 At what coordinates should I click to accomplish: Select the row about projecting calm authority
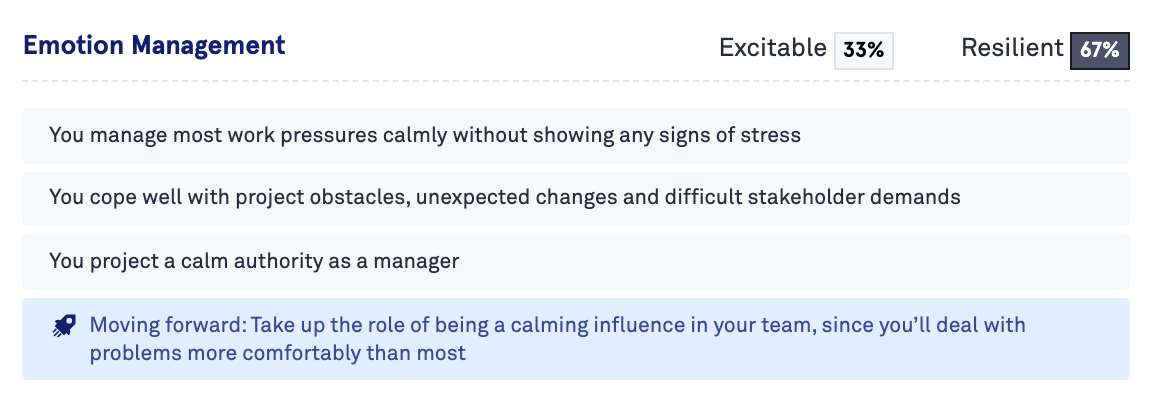(x=575, y=262)
